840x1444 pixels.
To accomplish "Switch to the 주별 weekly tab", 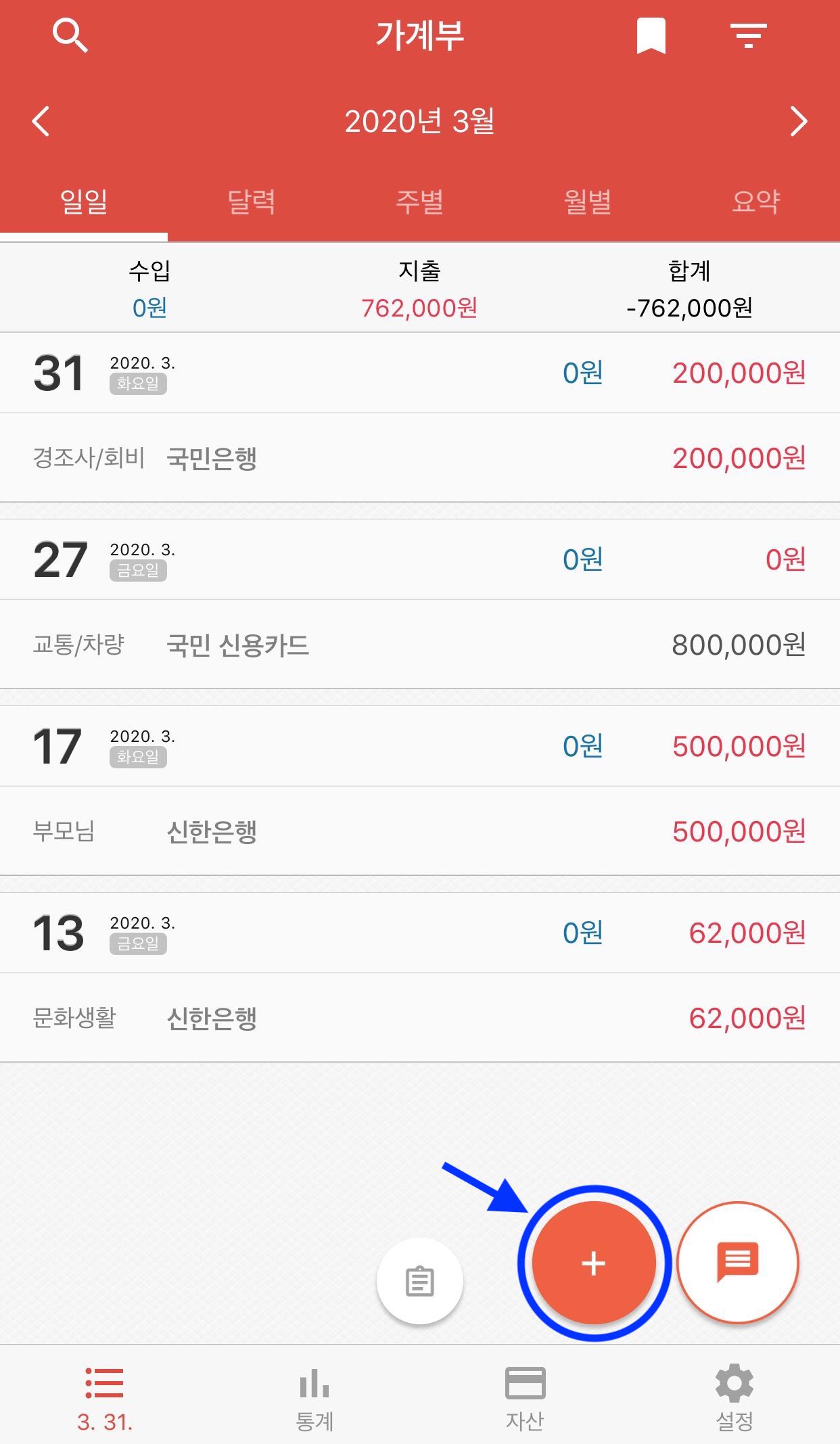I will click(420, 202).
